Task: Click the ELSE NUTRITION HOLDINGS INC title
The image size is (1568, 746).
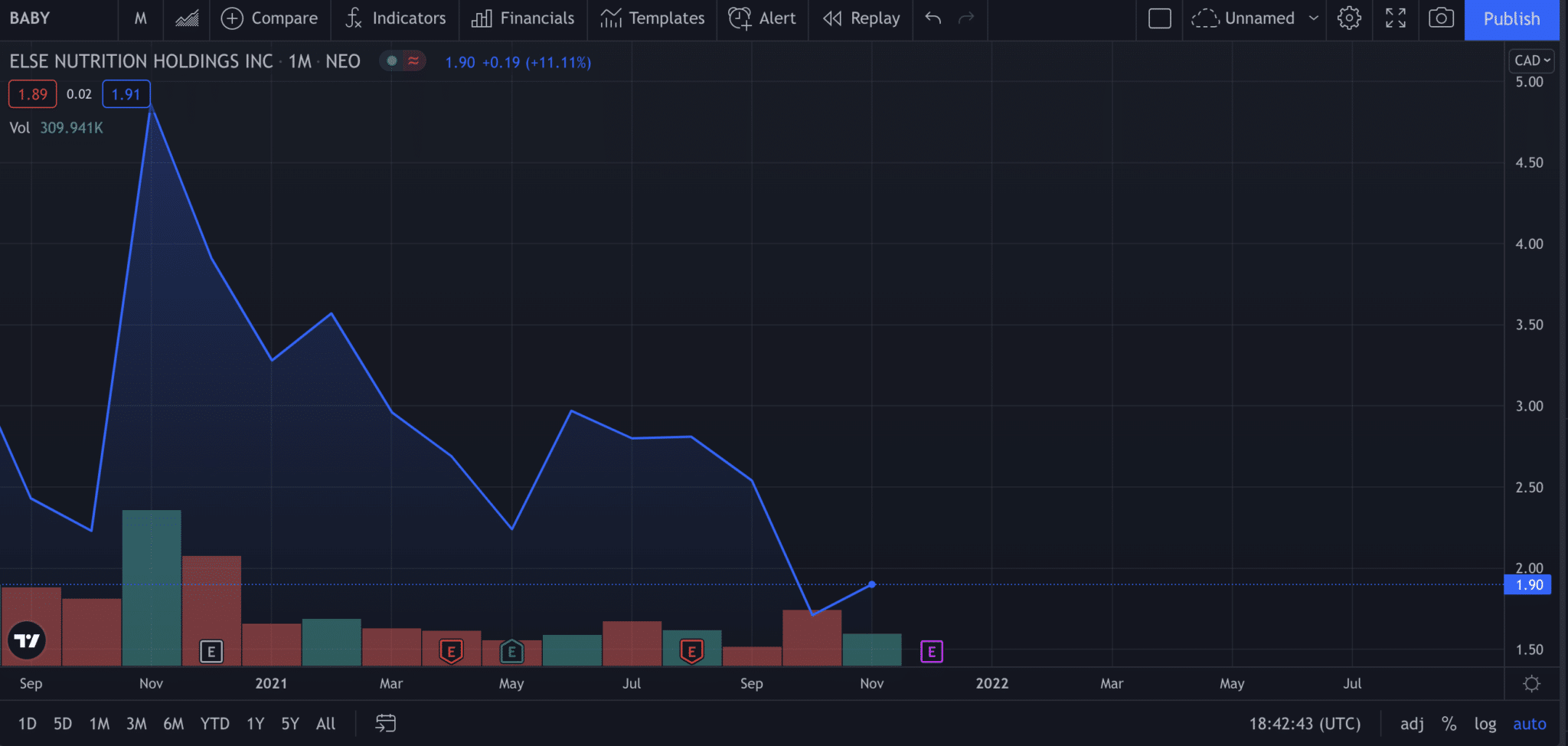Action: [141, 61]
